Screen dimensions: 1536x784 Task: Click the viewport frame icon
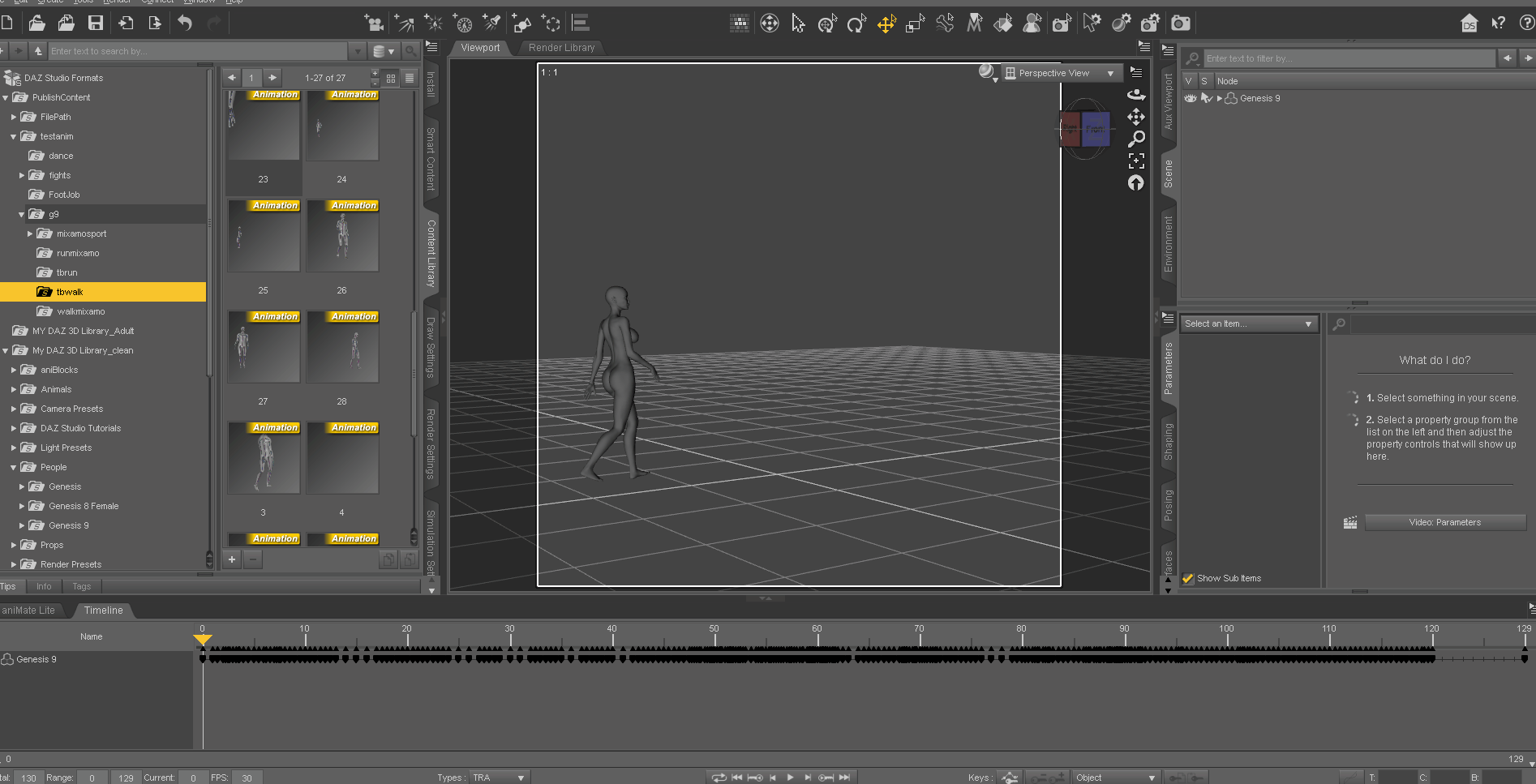(x=1136, y=161)
